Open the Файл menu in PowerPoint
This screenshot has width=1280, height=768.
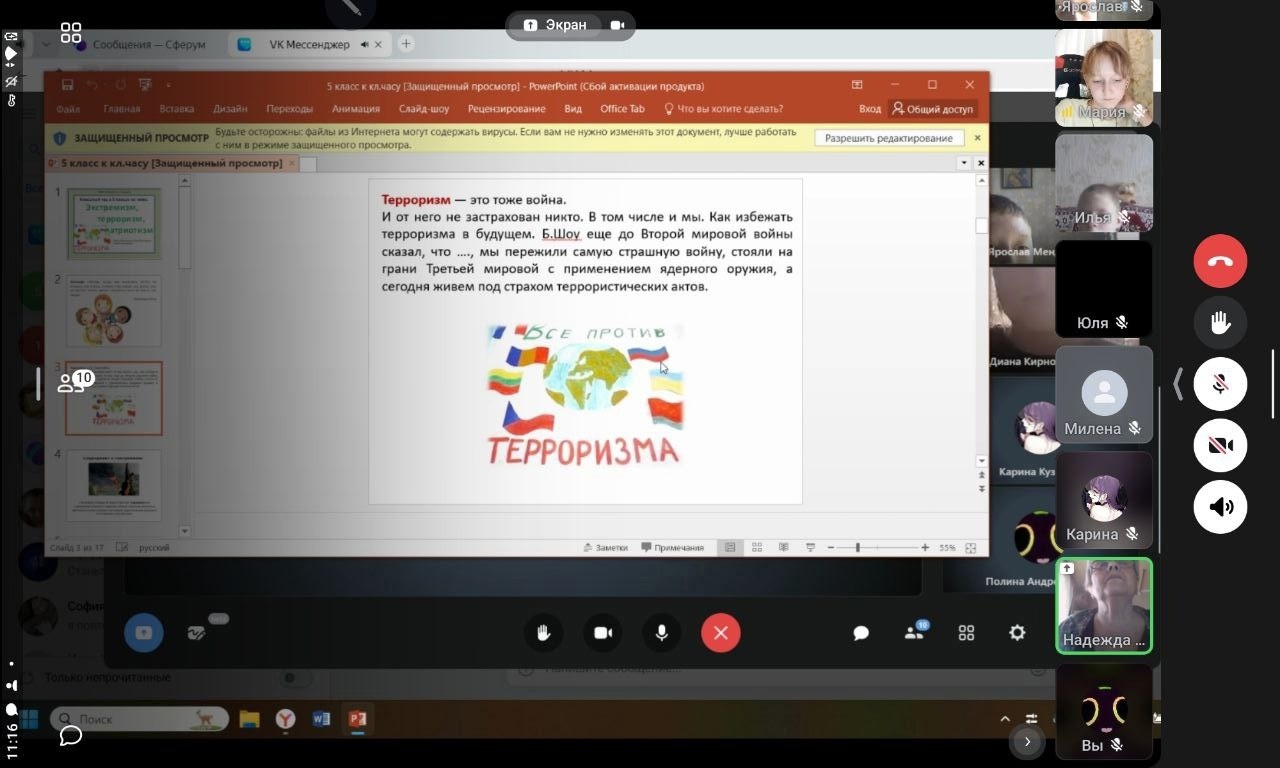pos(68,109)
